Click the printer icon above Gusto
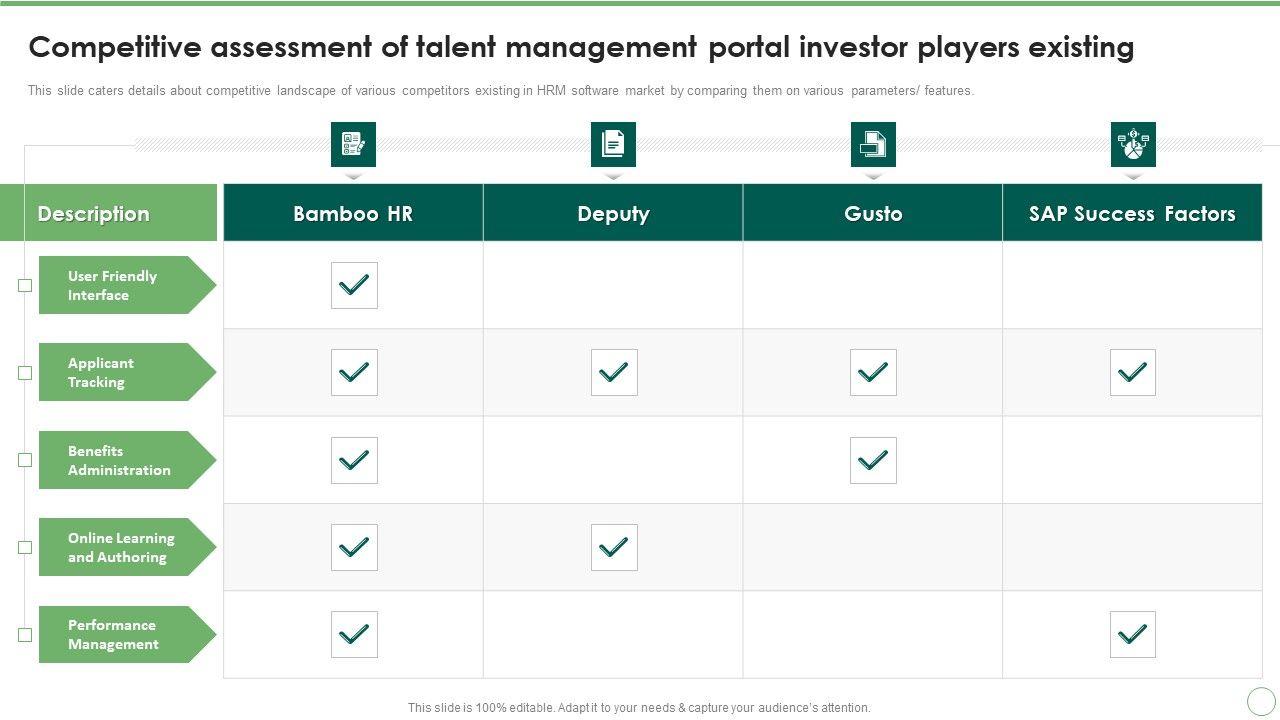Screen dimensions: 1280x720 [873, 144]
